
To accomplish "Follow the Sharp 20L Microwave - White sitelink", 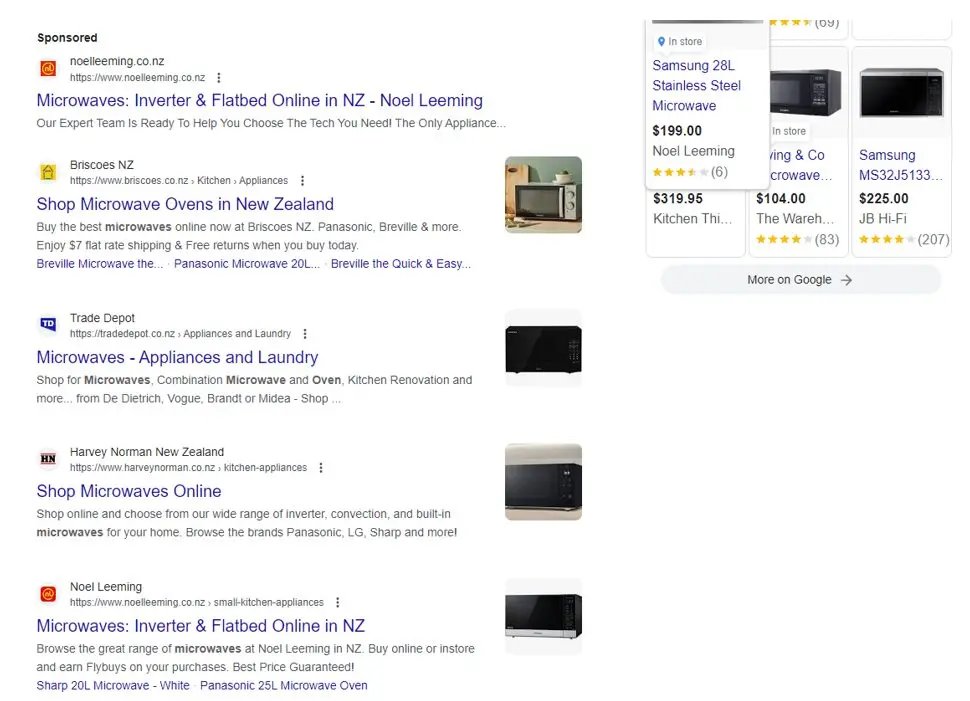I will click(x=112, y=685).
